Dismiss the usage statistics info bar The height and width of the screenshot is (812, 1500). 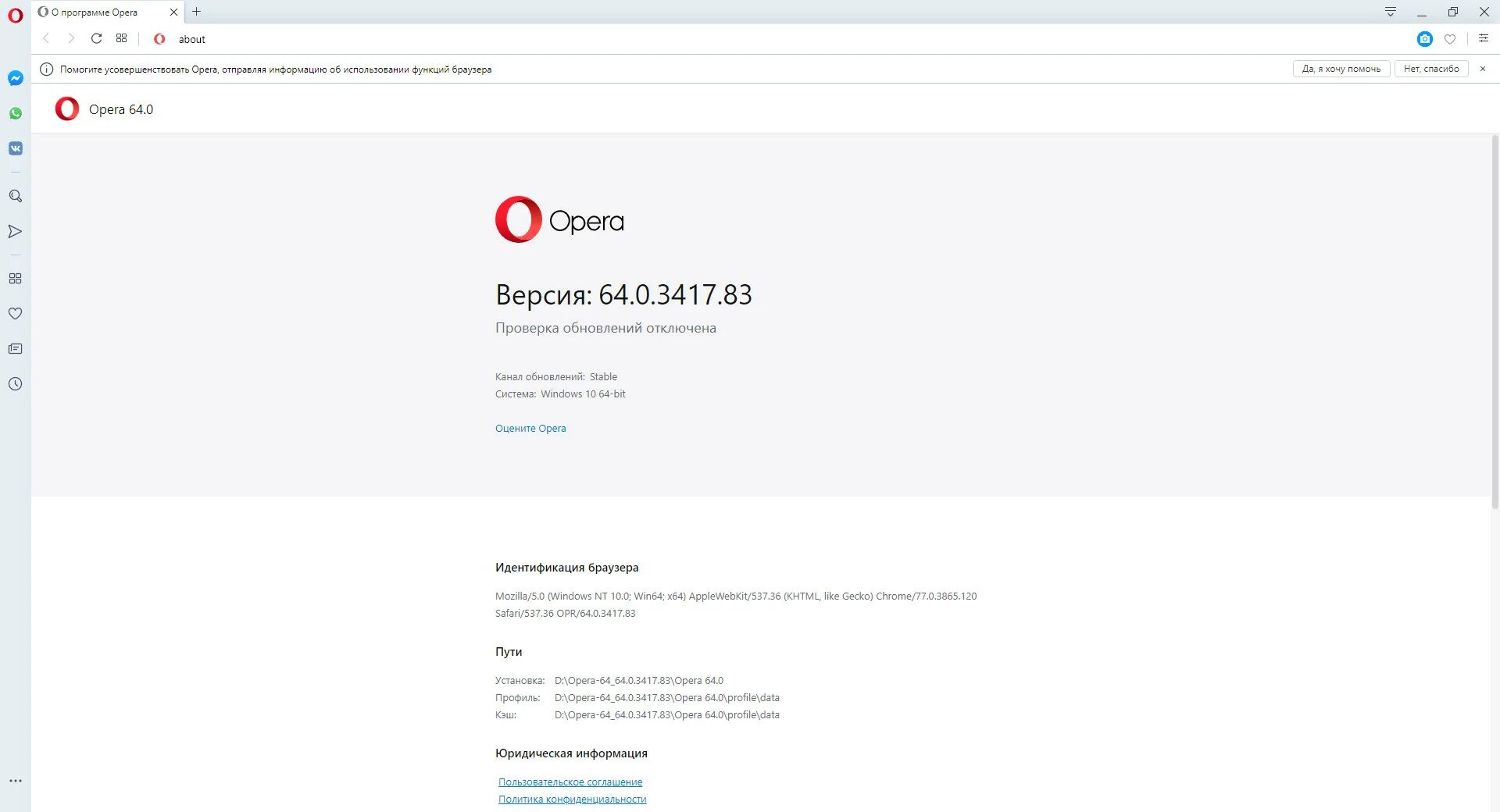click(1483, 69)
